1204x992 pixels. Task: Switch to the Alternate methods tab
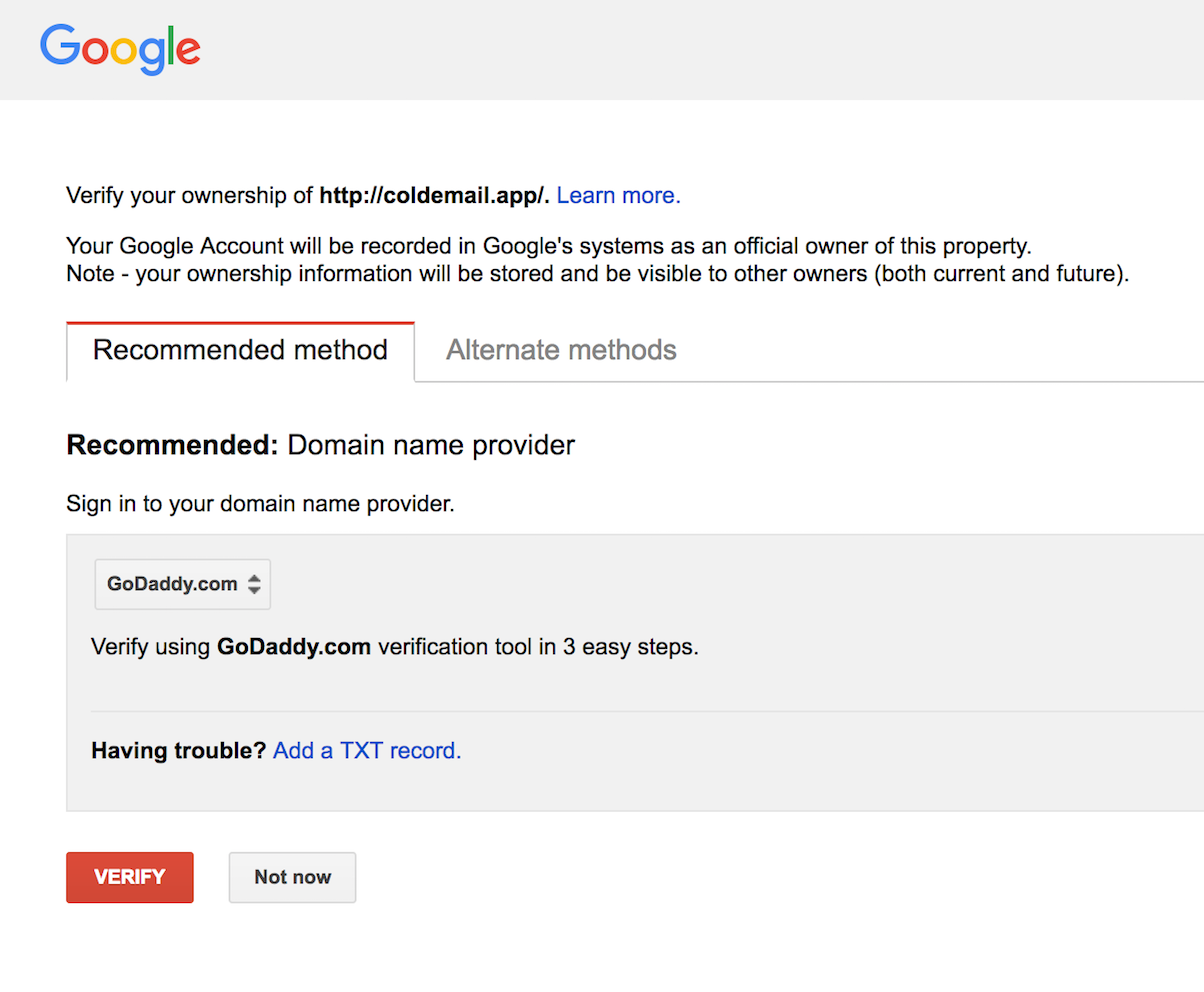coord(561,351)
